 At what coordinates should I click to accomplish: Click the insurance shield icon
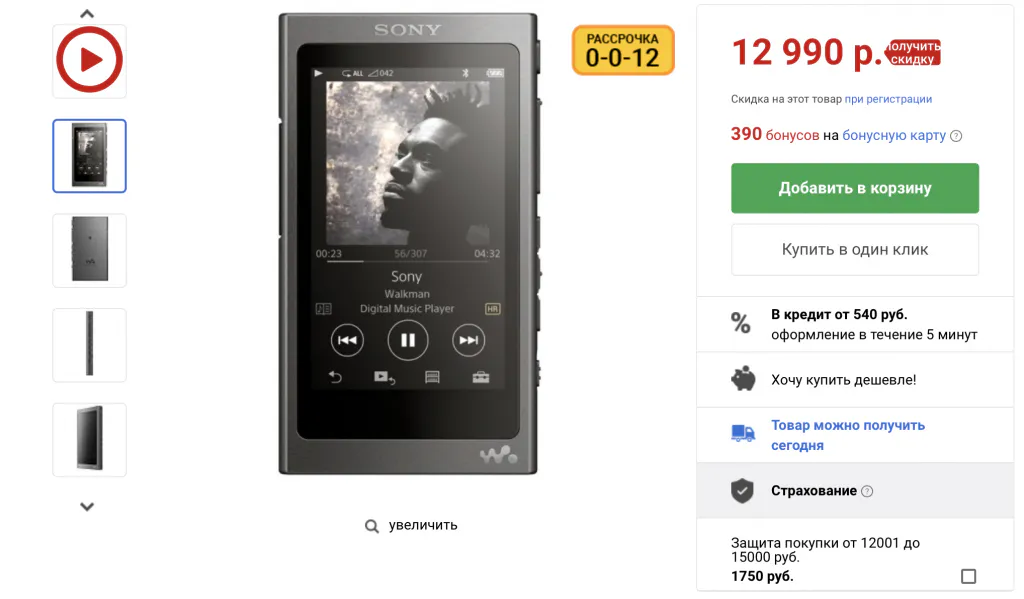741,491
